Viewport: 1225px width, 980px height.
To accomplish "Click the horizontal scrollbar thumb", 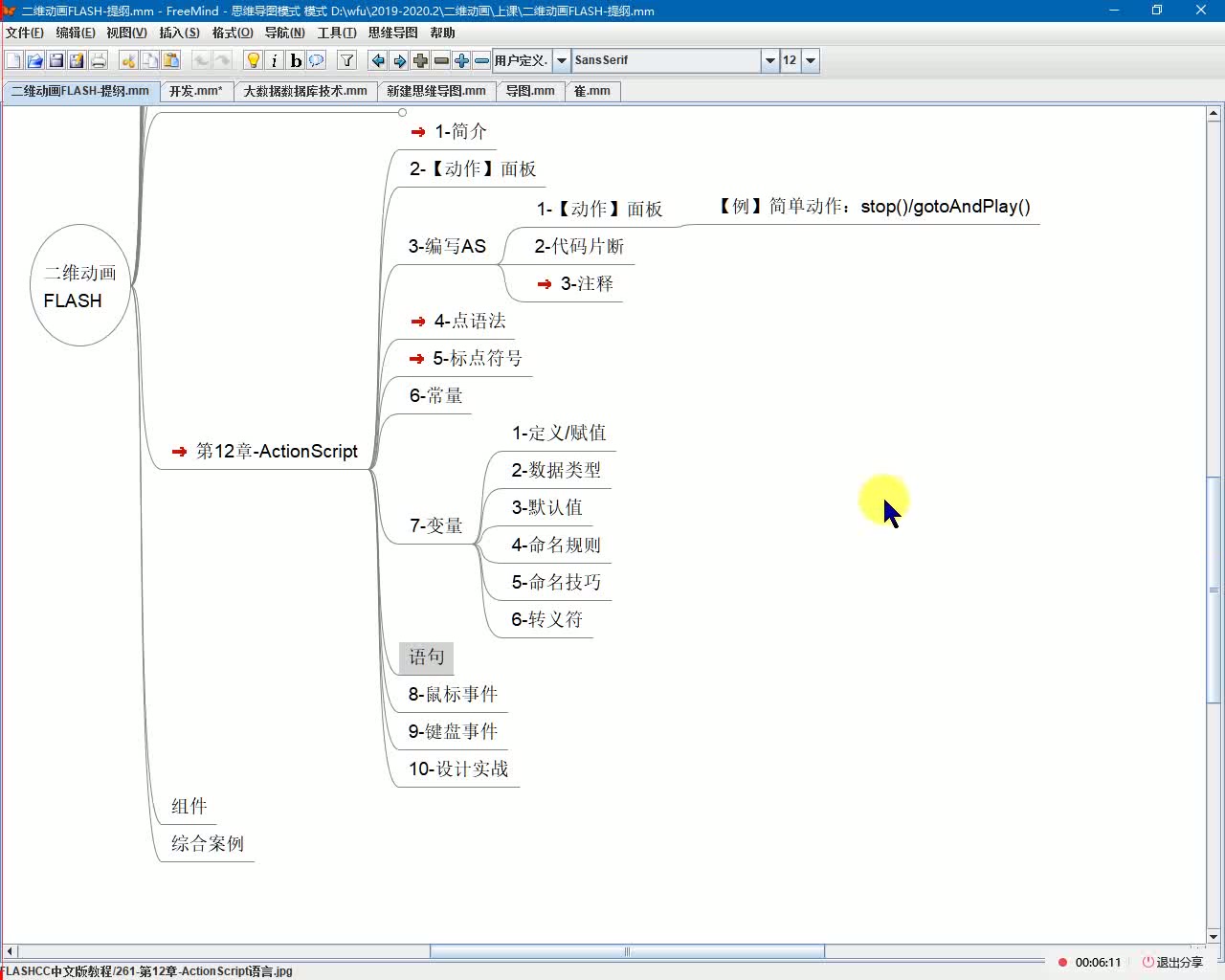I will coord(627,951).
